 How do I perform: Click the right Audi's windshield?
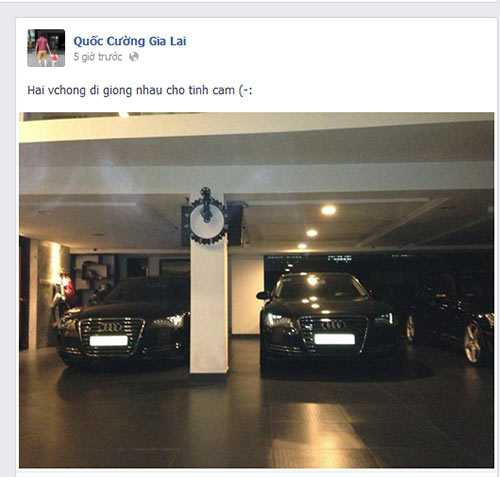pyautogui.click(x=321, y=287)
